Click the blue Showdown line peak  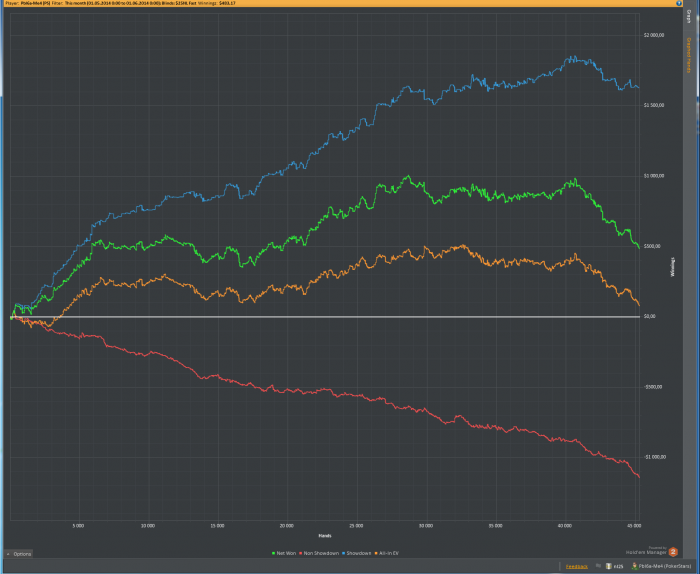pyautogui.click(x=573, y=58)
